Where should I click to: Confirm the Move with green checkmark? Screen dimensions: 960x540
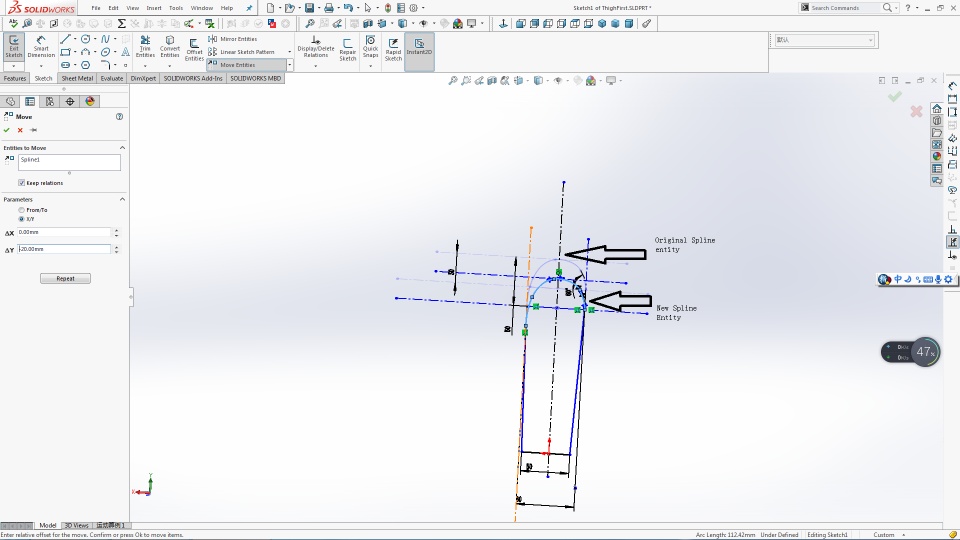point(7,130)
